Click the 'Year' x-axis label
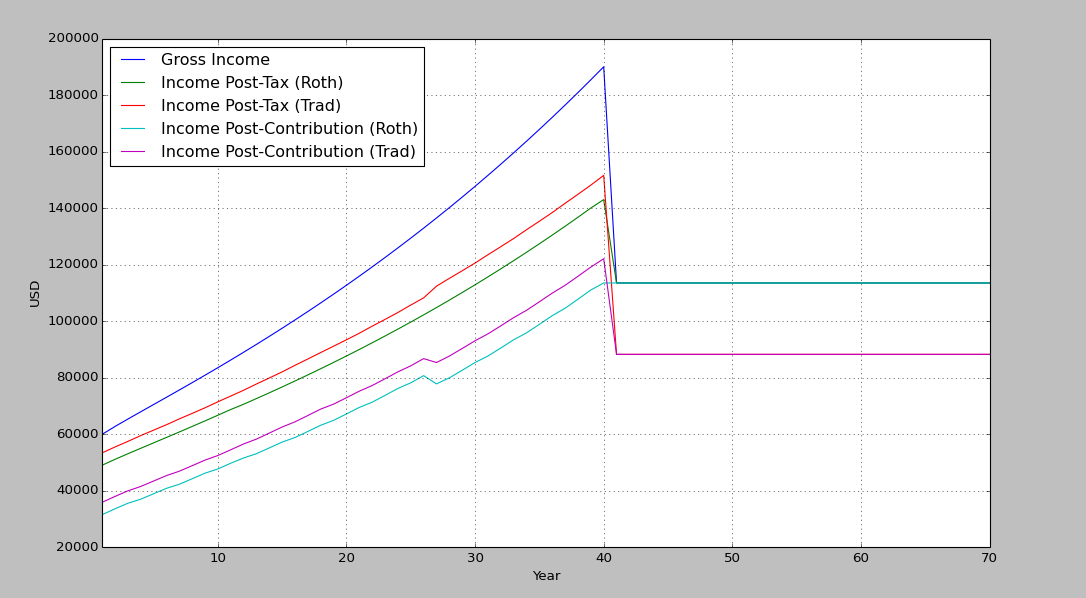Viewport: 1086px width, 598px height. click(x=546, y=576)
